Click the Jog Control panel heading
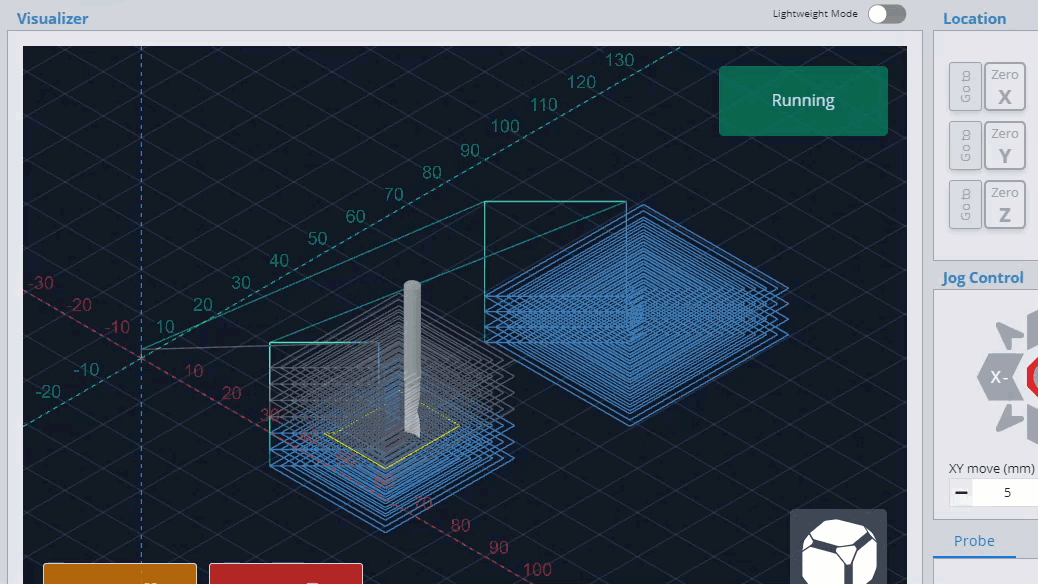This screenshot has width=1038, height=584. click(x=983, y=277)
